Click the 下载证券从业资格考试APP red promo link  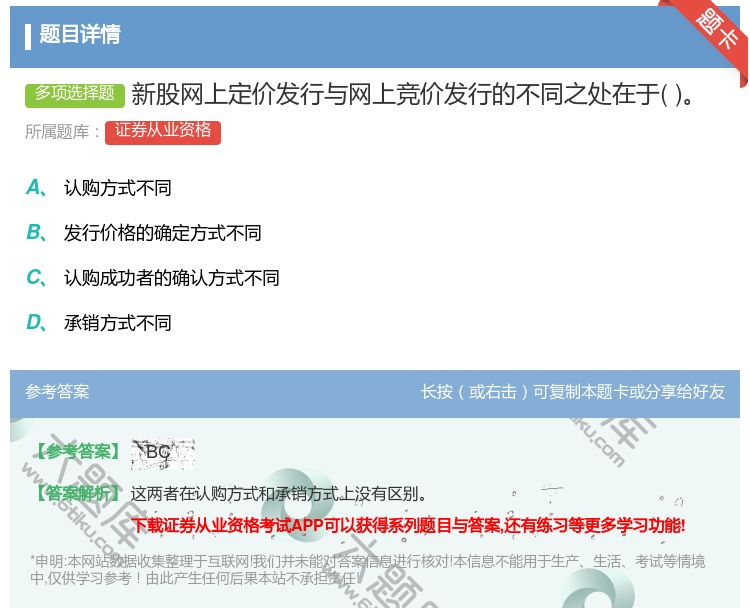click(408, 525)
